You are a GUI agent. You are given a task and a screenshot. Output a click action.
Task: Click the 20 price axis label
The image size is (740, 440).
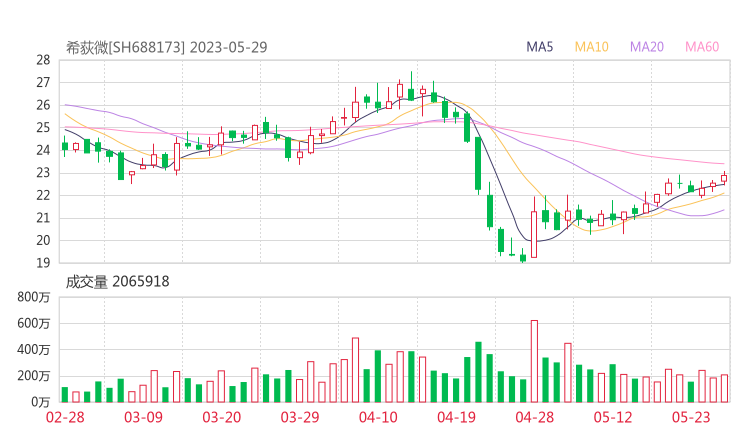[43, 240]
